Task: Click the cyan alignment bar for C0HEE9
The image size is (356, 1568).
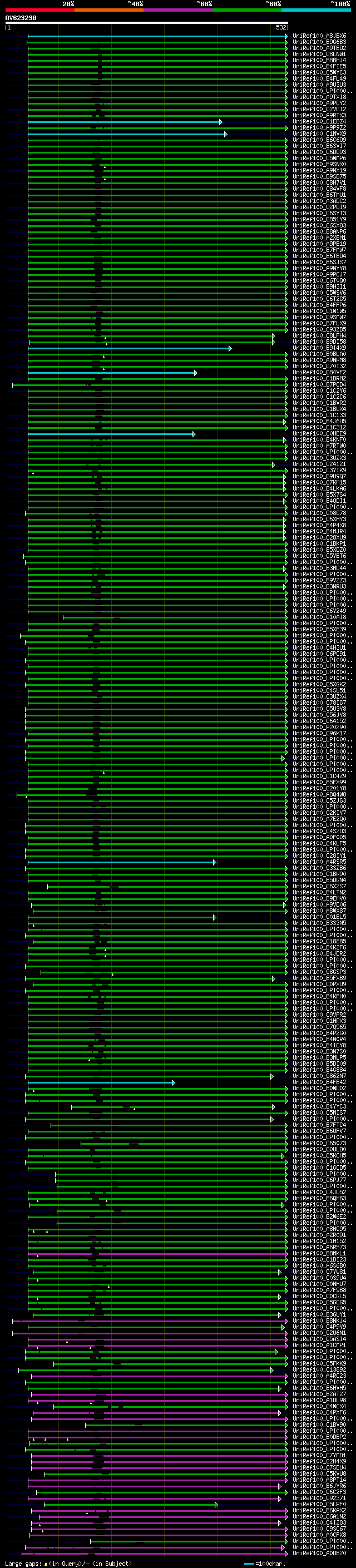Action: pos(111,434)
